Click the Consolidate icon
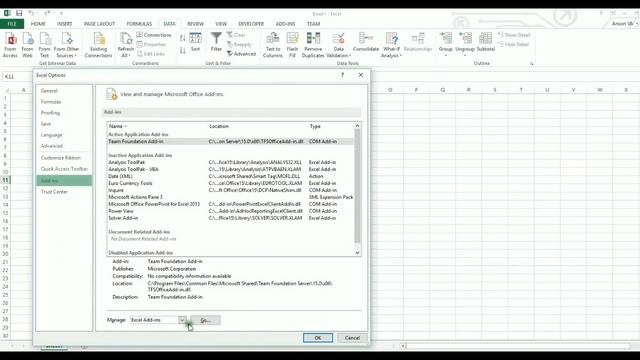Image resolution: width=640 pixels, height=360 pixels. (x=366, y=42)
